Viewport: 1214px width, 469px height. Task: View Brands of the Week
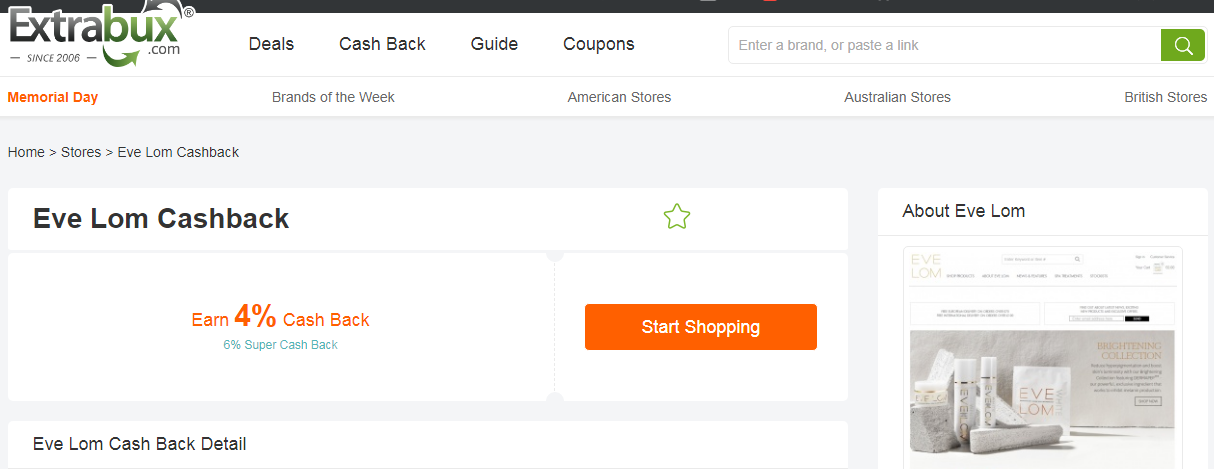pos(333,97)
